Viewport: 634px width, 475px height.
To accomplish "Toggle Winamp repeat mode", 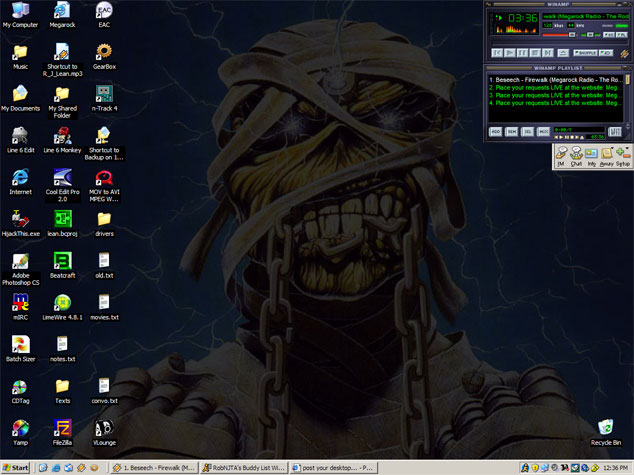I will (607, 52).
